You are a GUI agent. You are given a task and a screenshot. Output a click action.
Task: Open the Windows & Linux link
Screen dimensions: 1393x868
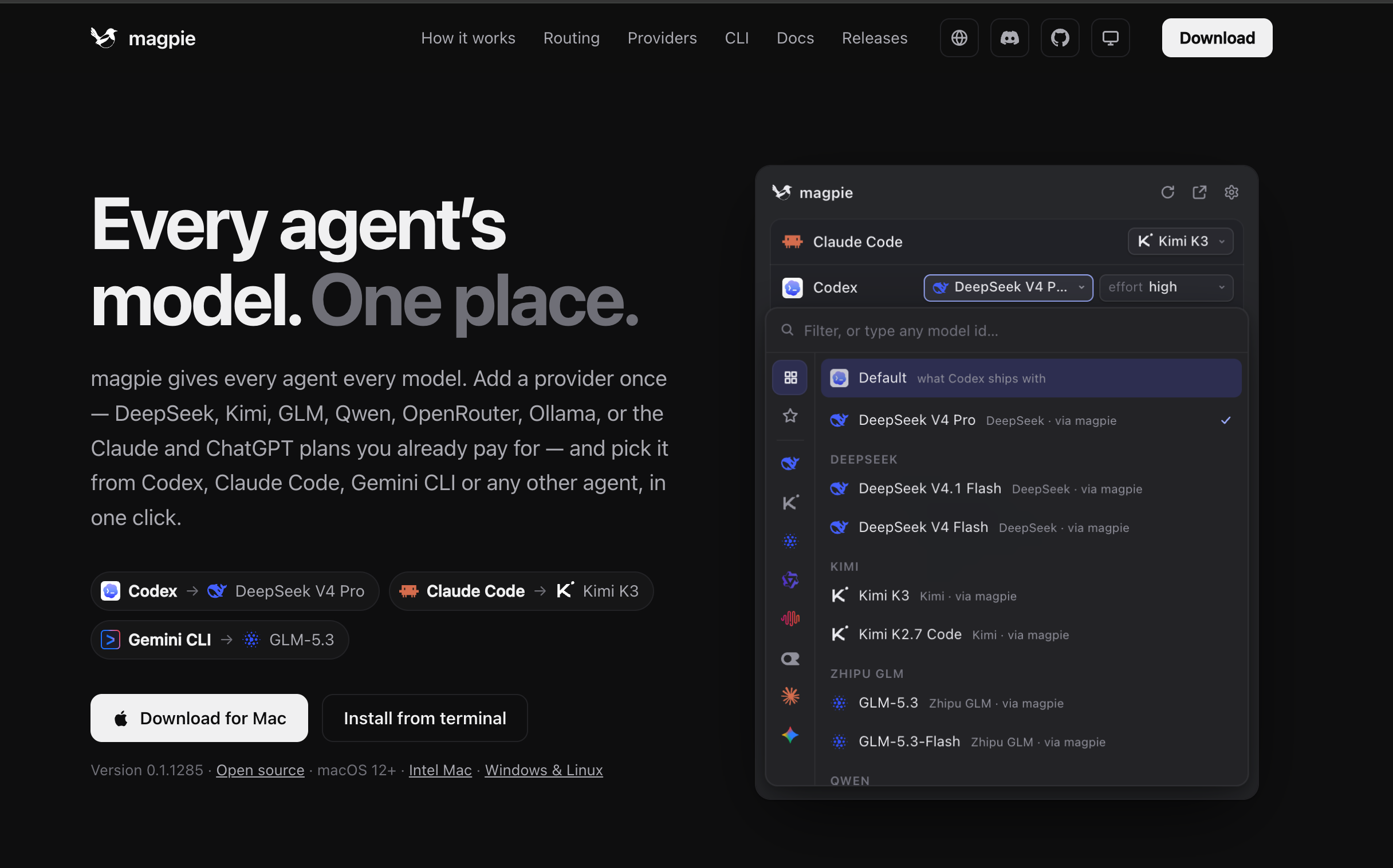click(x=544, y=771)
